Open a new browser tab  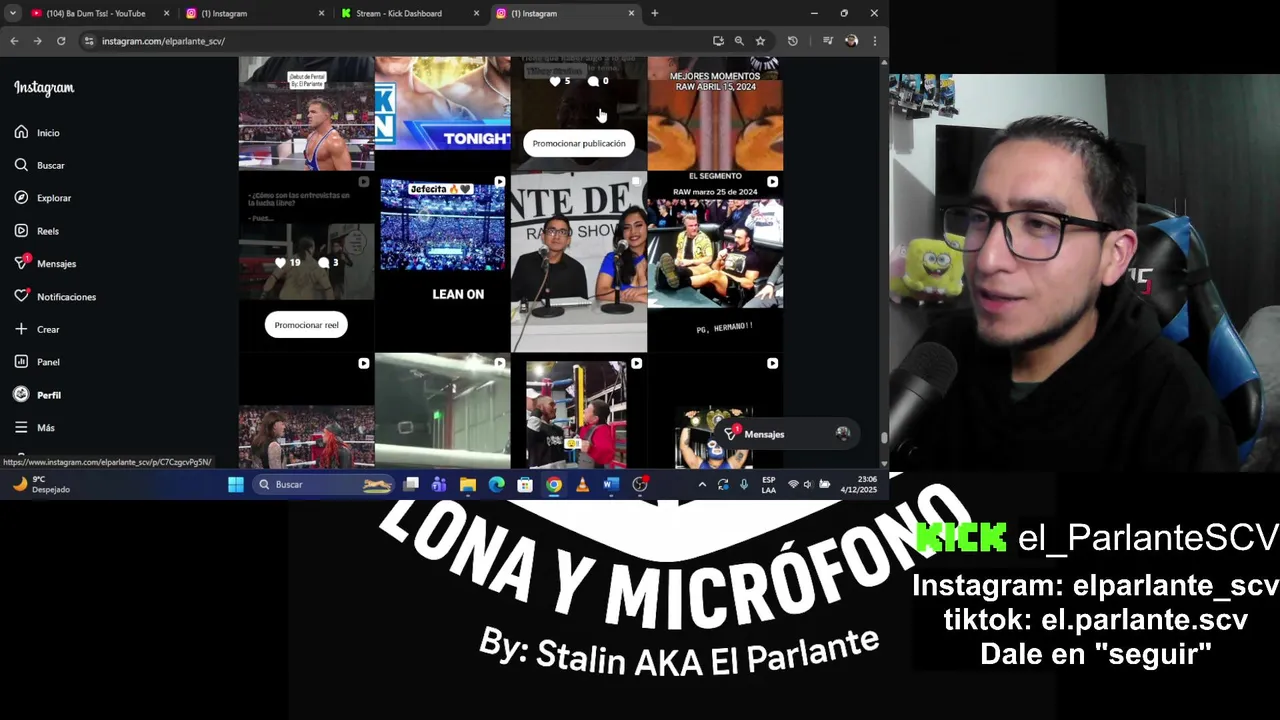tap(654, 13)
